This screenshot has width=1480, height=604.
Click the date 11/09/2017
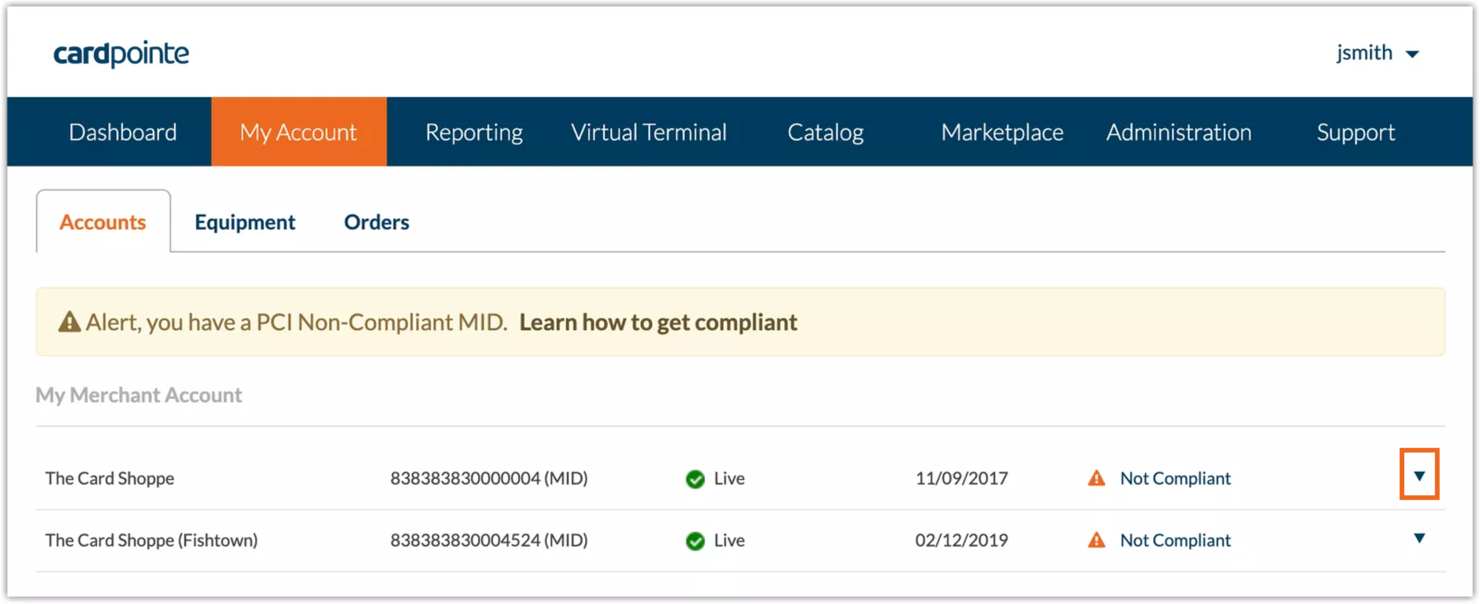click(961, 478)
